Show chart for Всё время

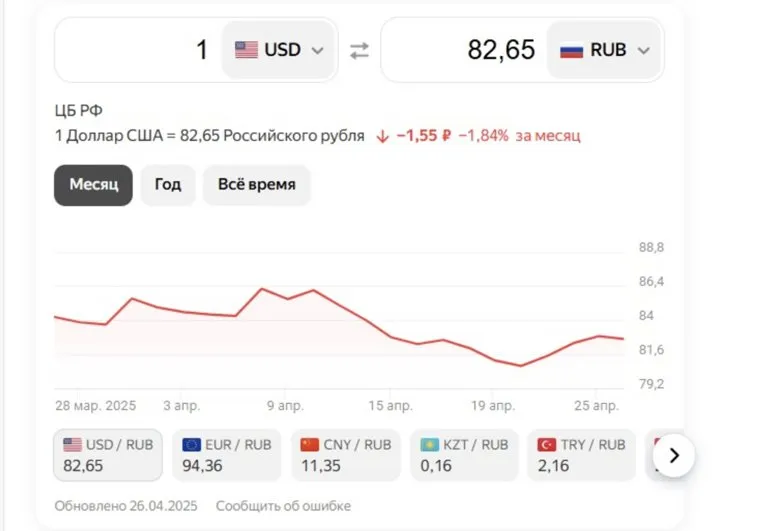[256, 185]
